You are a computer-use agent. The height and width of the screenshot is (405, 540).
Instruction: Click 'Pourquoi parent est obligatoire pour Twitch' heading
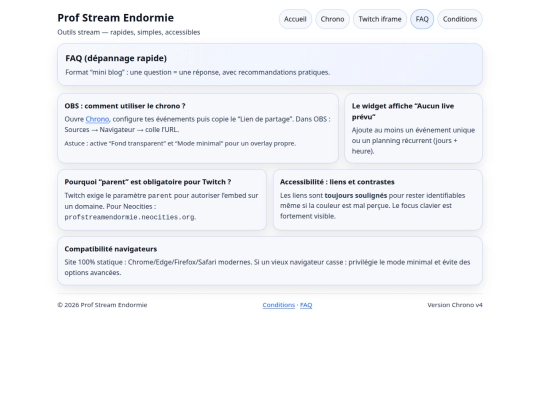click(148, 182)
